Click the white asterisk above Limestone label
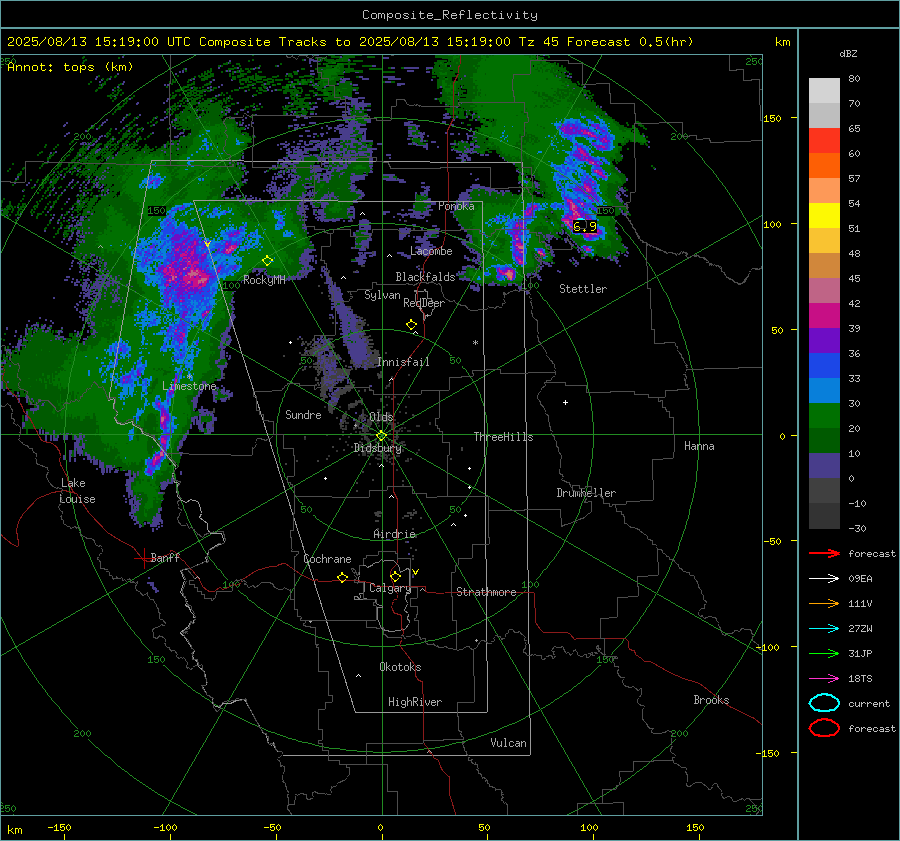900x841 pixels. pos(189,377)
